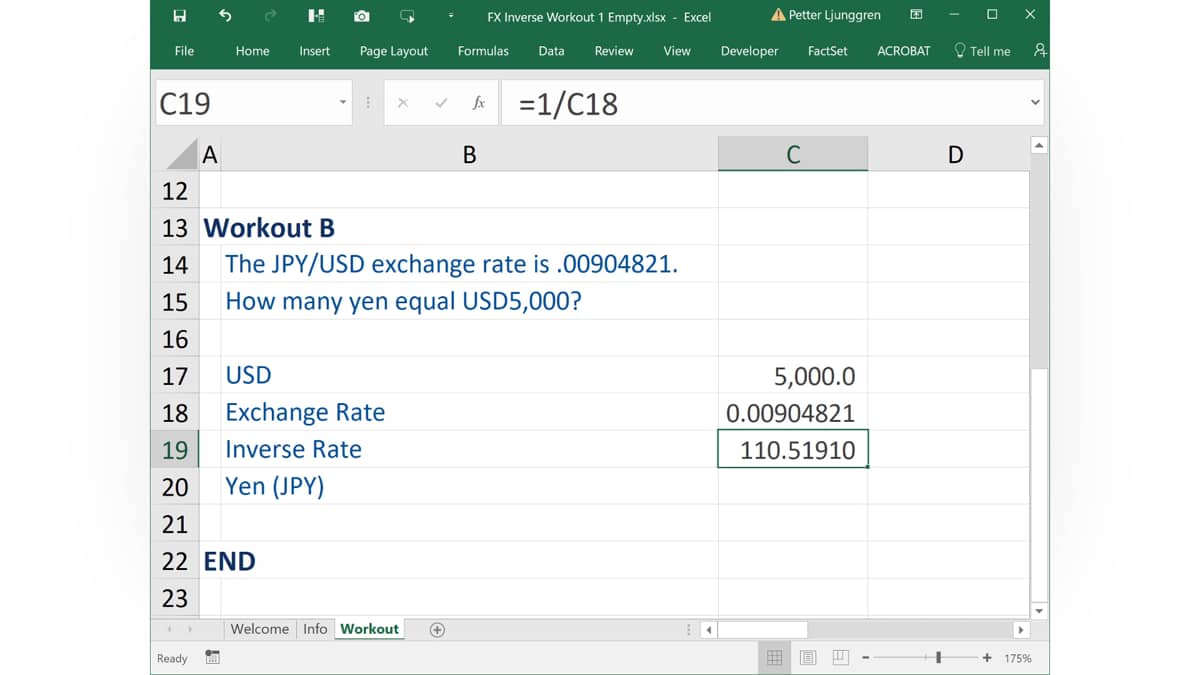Image resolution: width=1200 pixels, height=675 pixels.
Task: Select the Workout sheet tab
Action: [369, 629]
